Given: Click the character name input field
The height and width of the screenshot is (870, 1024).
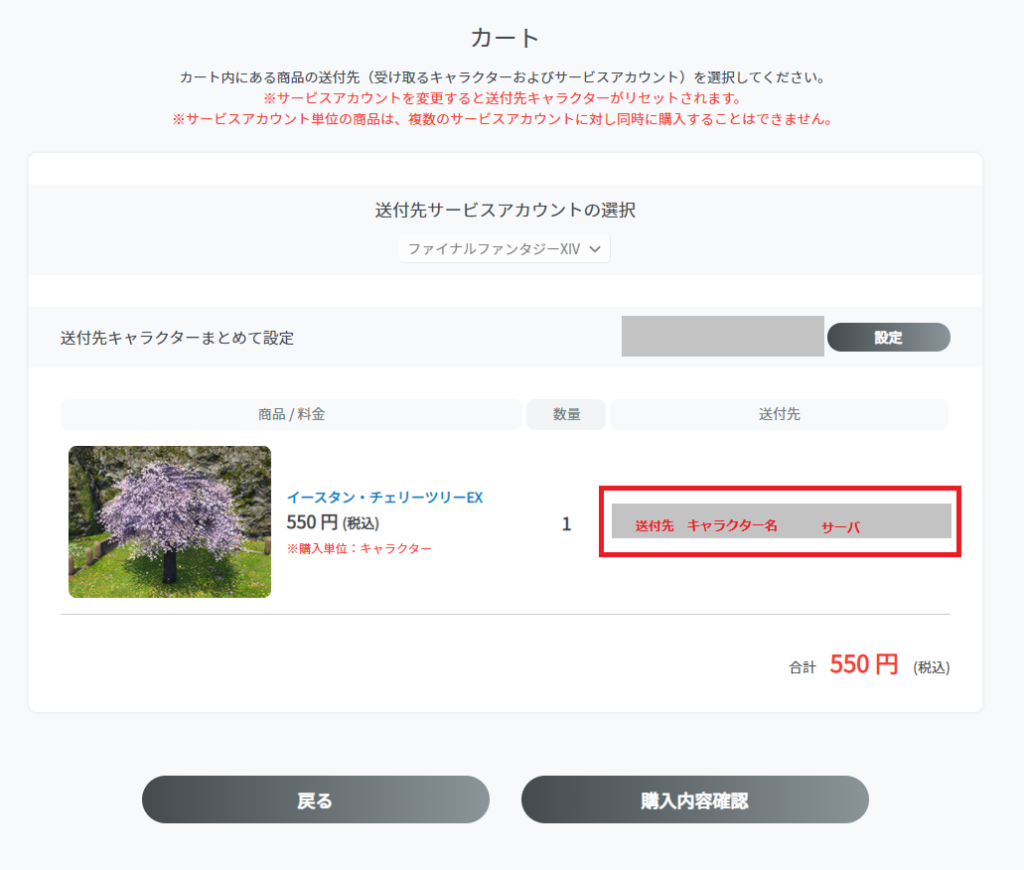Looking at the screenshot, I should (722, 337).
